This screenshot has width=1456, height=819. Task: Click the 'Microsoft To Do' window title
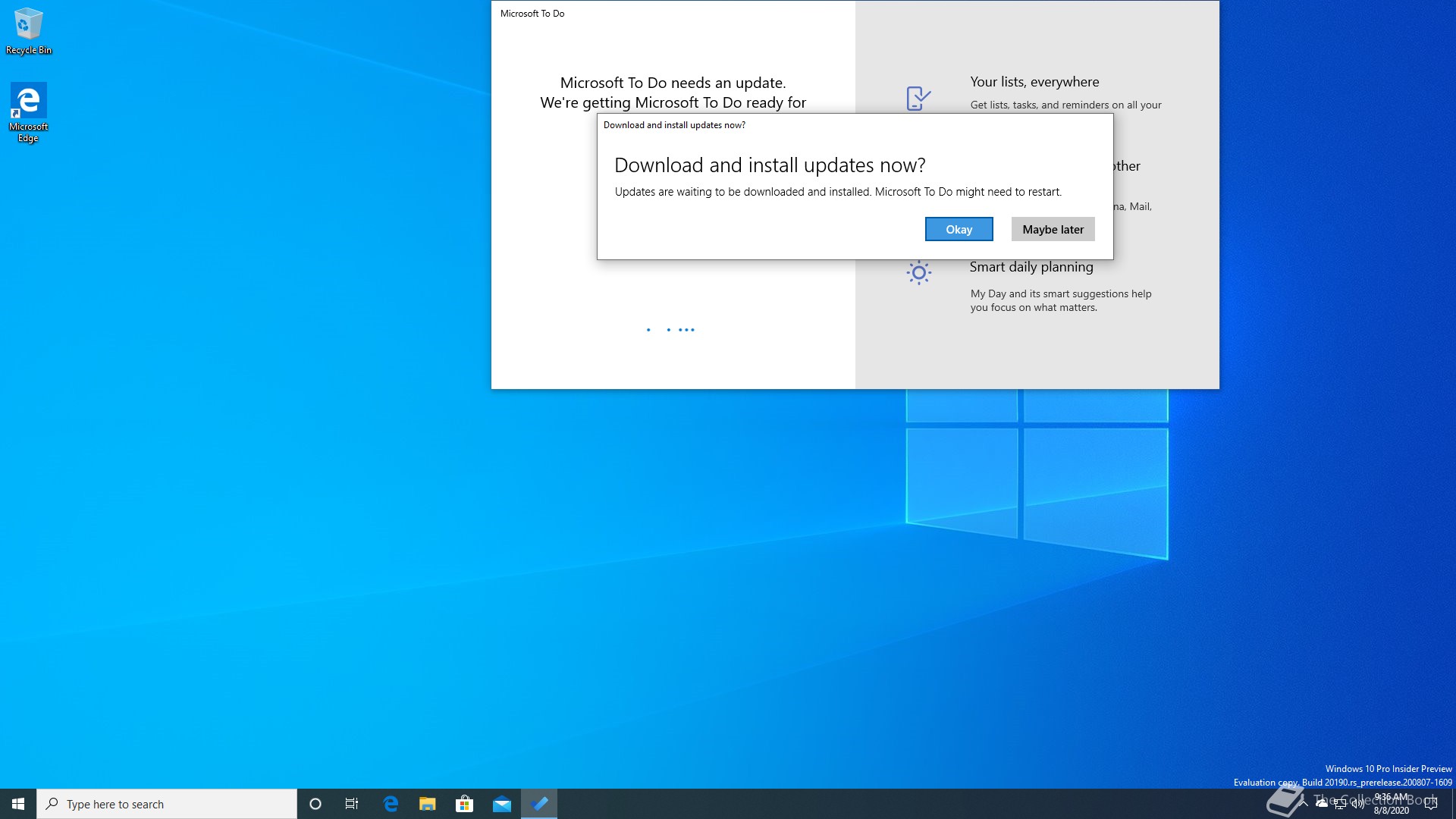(532, 14)
